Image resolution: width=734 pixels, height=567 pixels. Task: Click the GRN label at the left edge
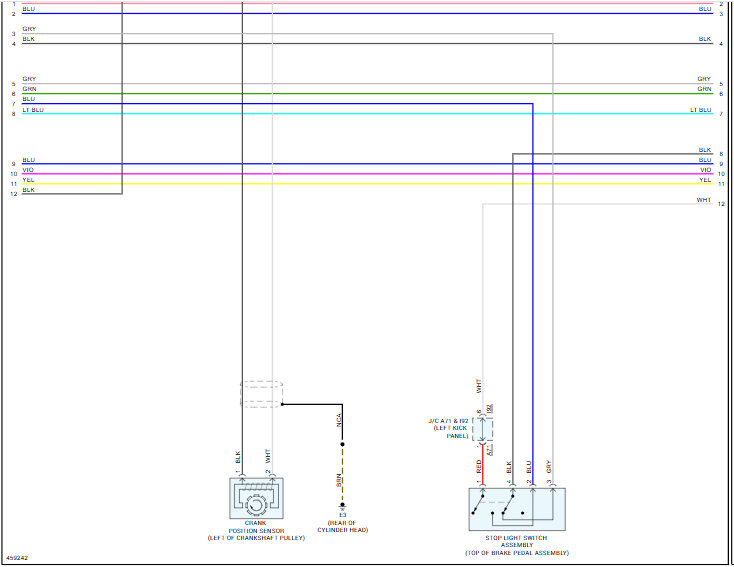[29, 89]
